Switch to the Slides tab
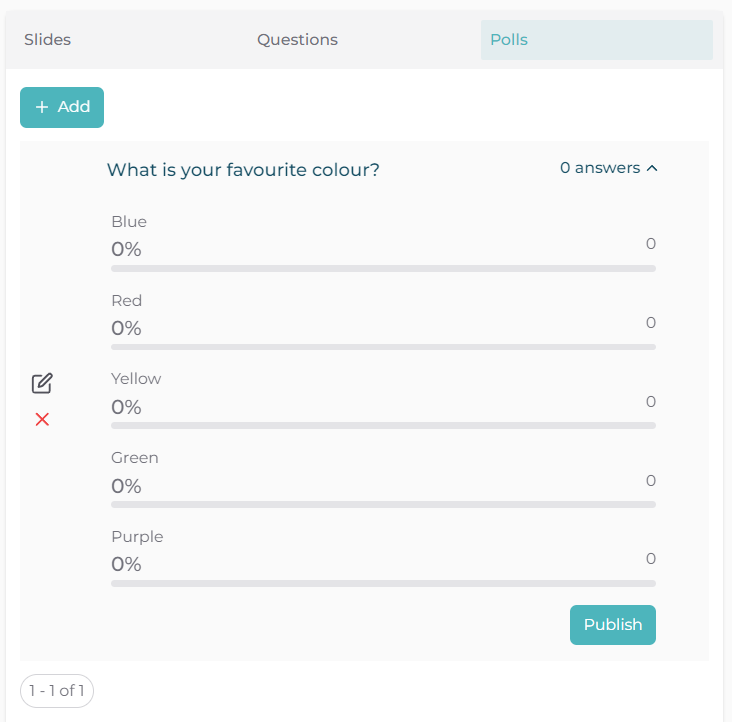 click(48, 40)
